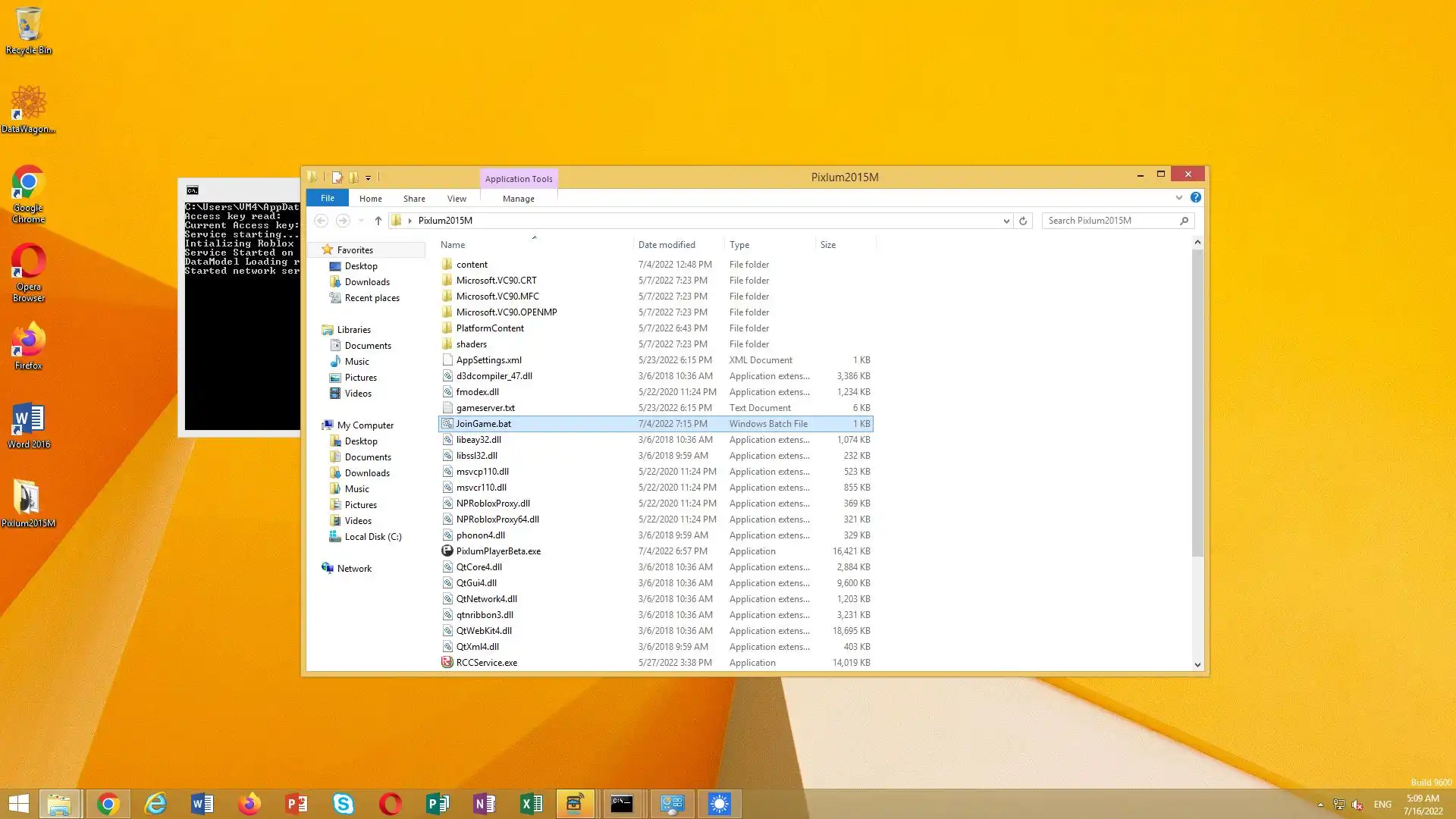Screen dimensions: 1456x819
Task: Click the Up one level arrow
Action: 378,221
